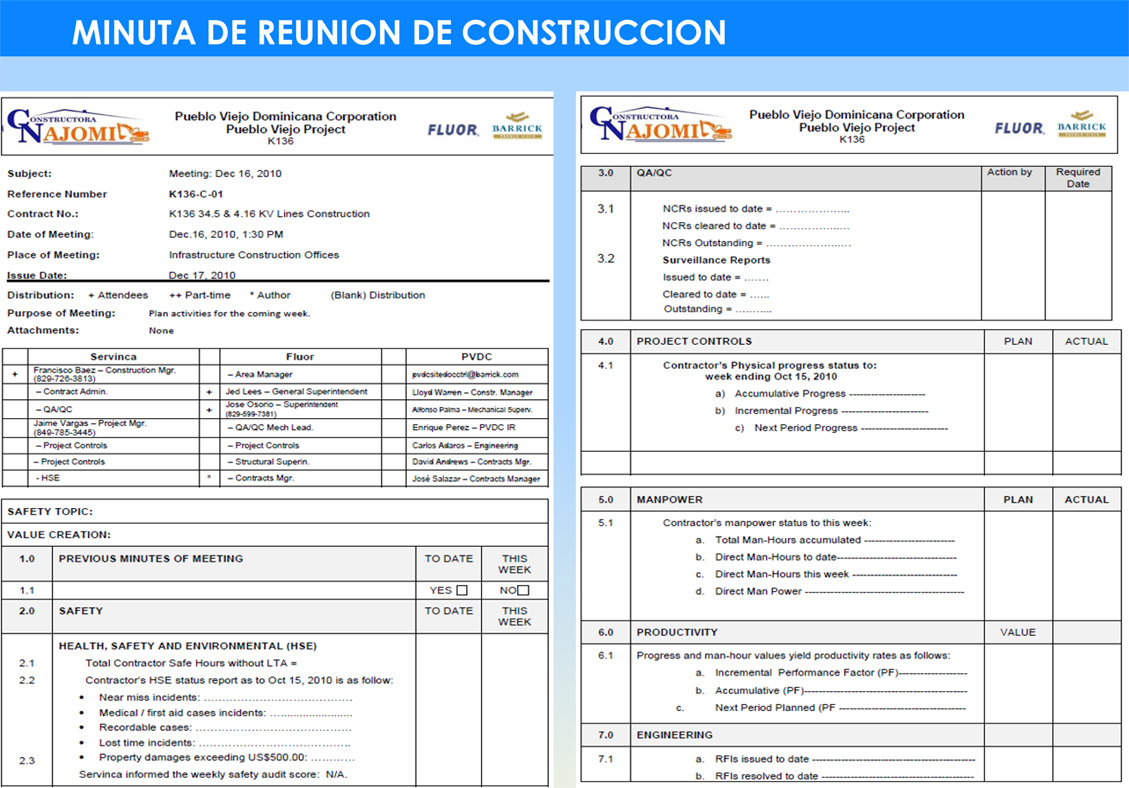Click the FLUOR logo on the QA/QC page

[1020, 128]
